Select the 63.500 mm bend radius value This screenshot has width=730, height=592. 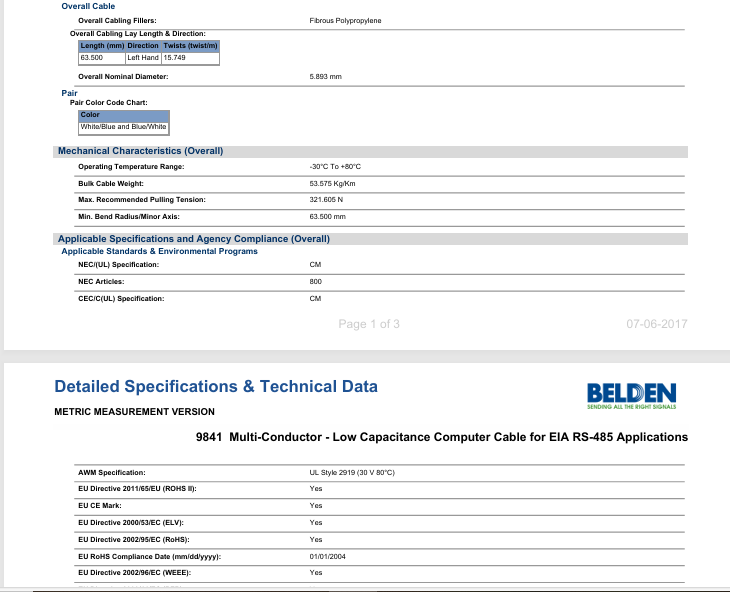click(327, 216)
